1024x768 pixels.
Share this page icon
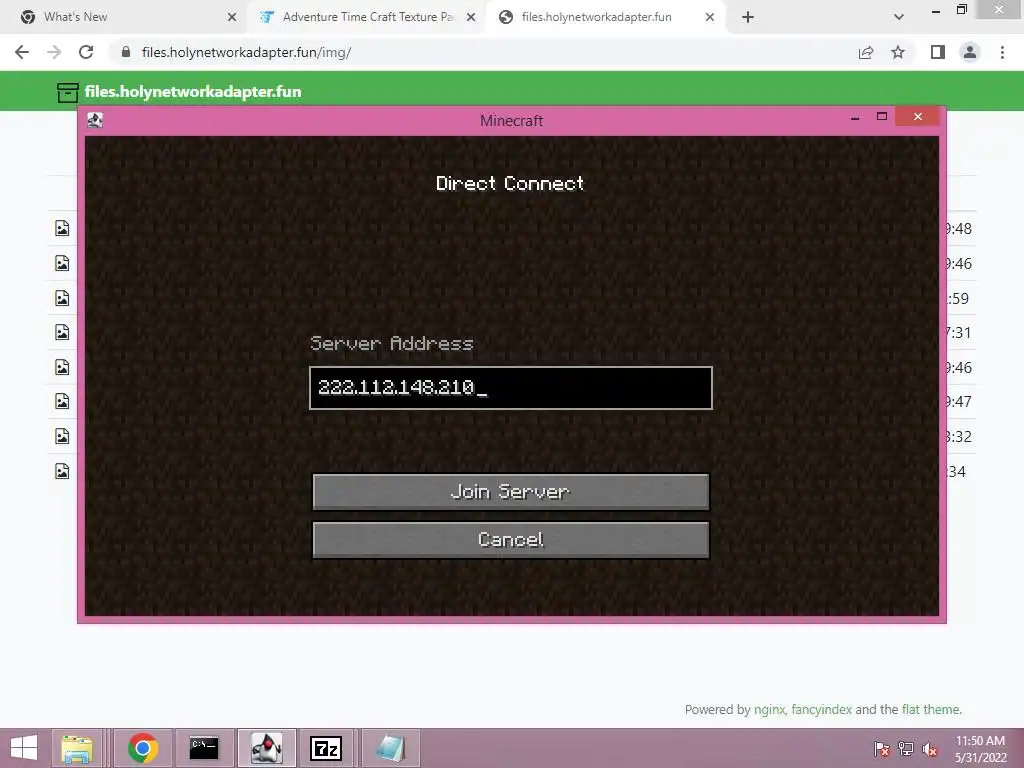(x=866, y=52)
